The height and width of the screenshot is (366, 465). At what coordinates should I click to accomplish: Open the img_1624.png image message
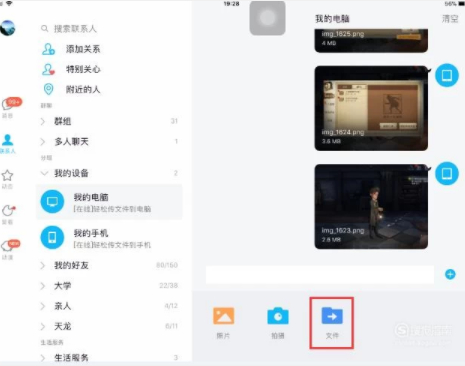pyautogui.click(x=371, y=108)
